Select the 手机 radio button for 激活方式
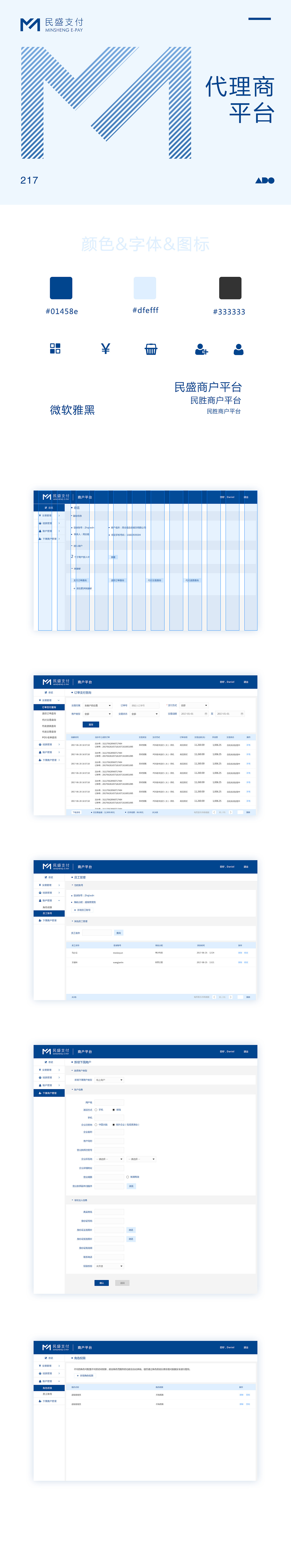The image size is (291, 1568). (96, 1110)
